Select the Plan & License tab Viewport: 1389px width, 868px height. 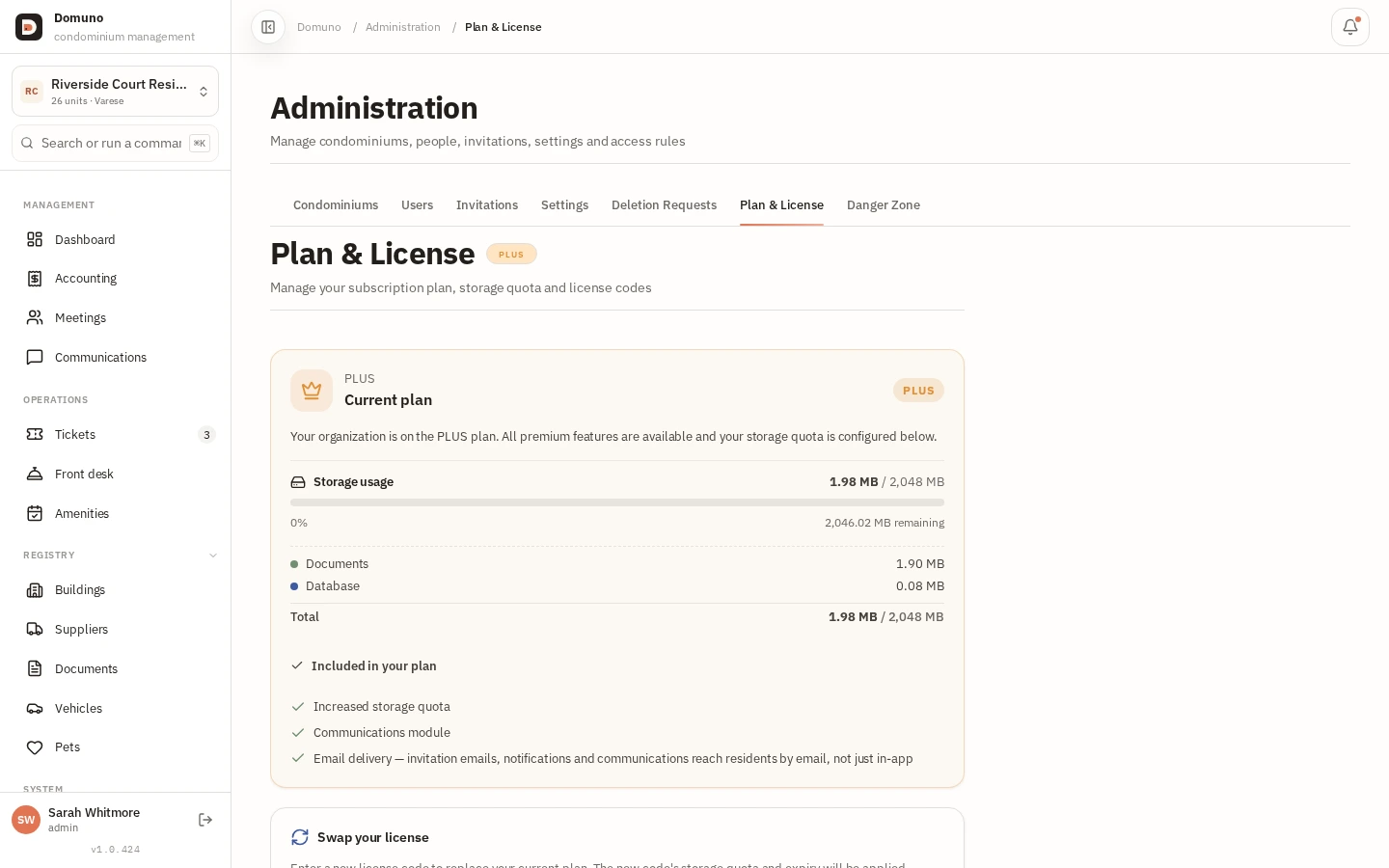pyautogui.click(x=781, y=205)
